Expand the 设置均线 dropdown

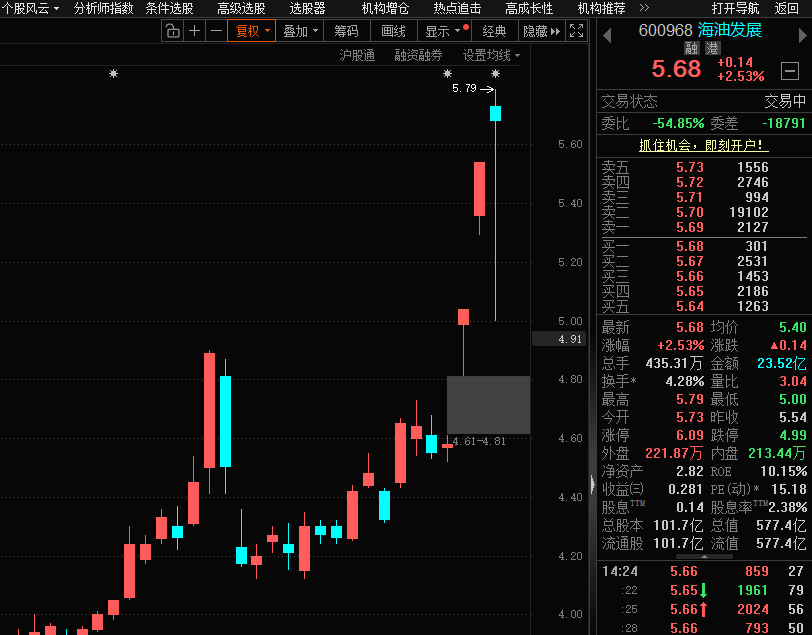[491, 55]
